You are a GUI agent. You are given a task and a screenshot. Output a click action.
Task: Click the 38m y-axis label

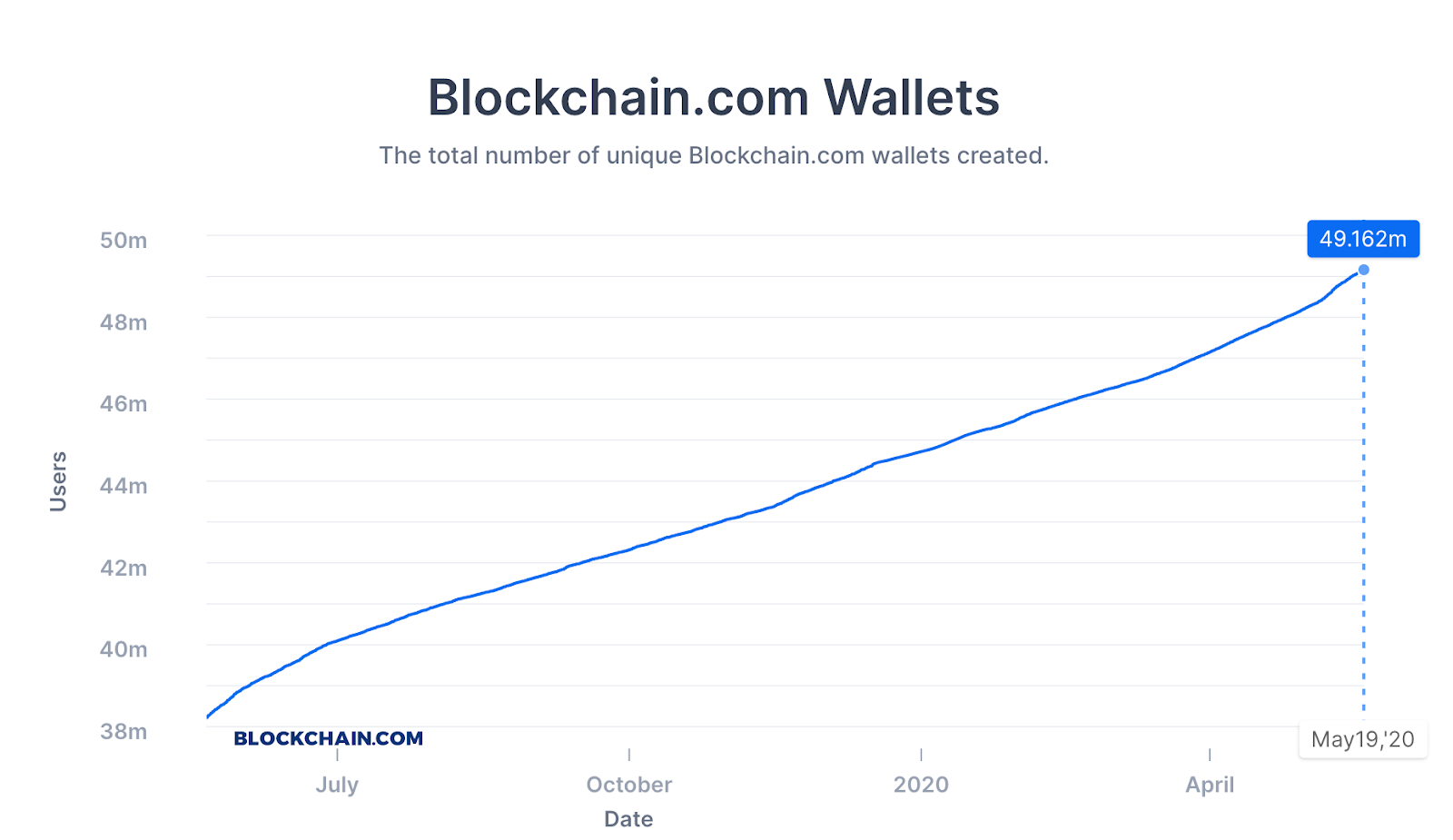click(124, 731)
